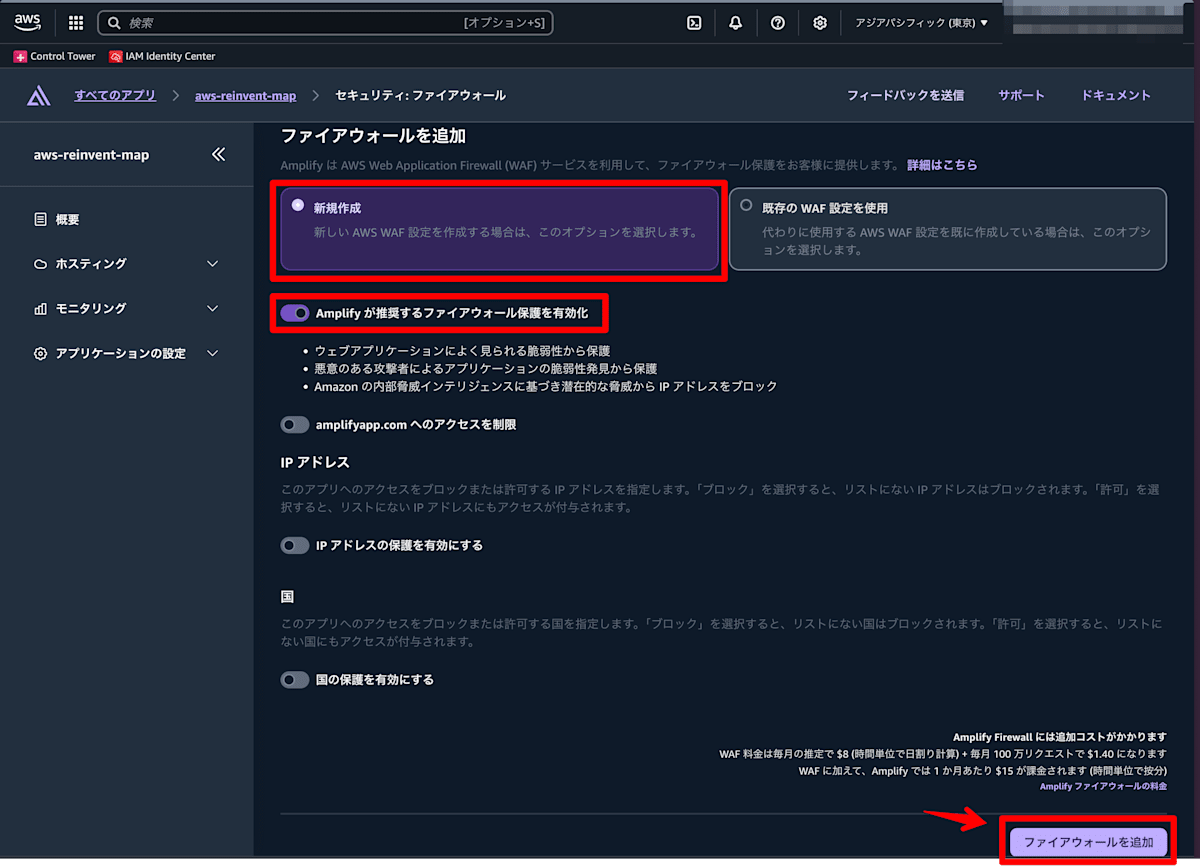Click the 国 section heading
The height and width of the screenshot is (867, 1200).
pyautogui.click(x=287, y=597)
